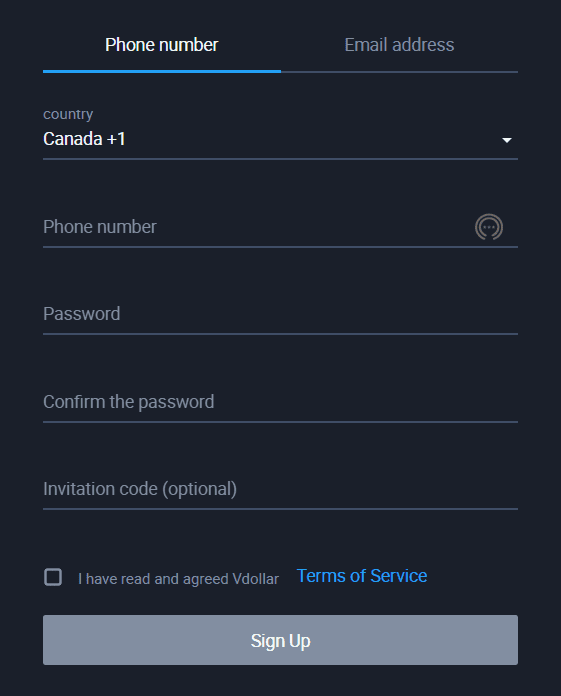
Task: Click the "I have read and agreed Vdollar" text
Action: tap(178, 579)
